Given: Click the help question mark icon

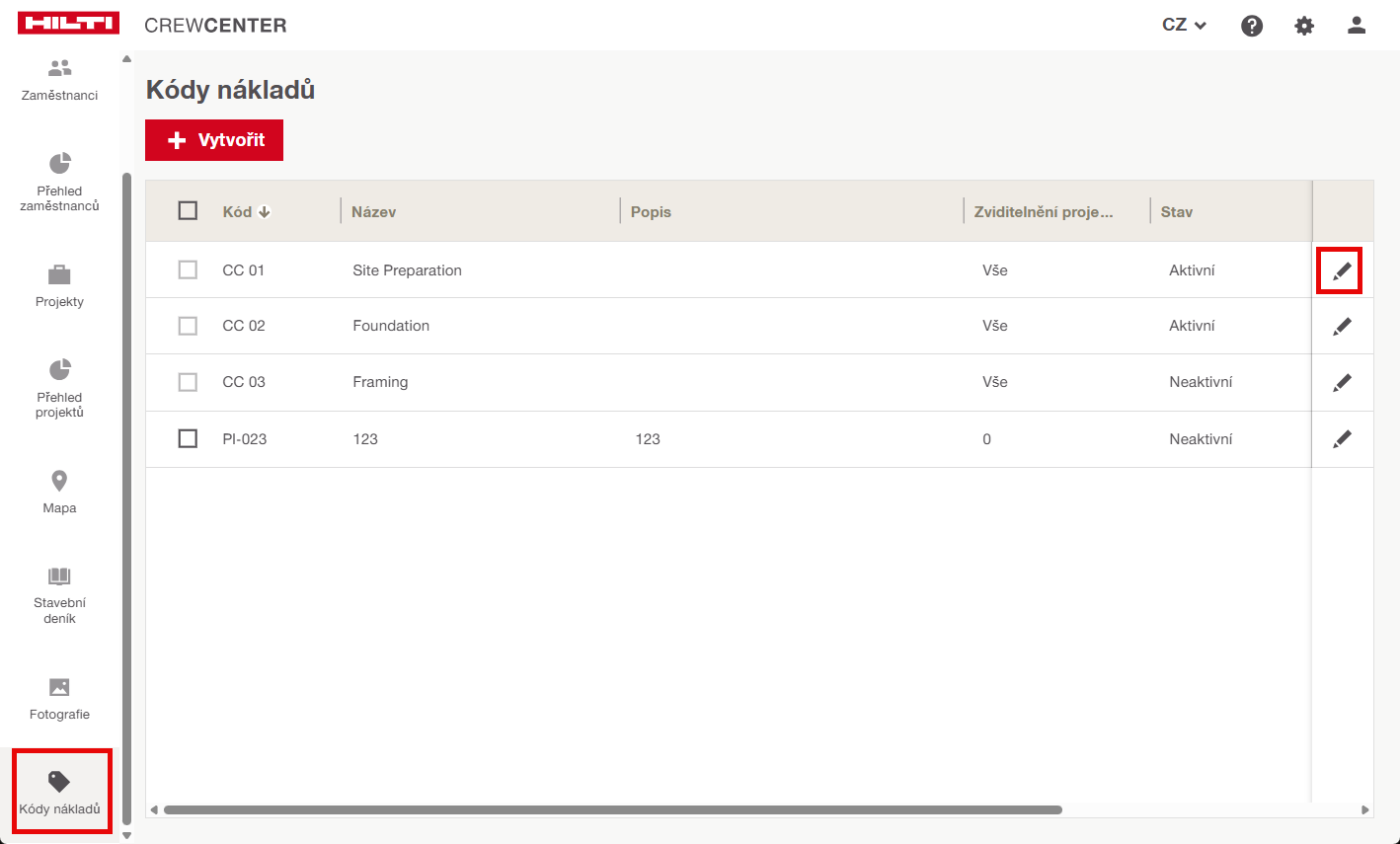Looking at the screenshot, I should [1252, 26].
